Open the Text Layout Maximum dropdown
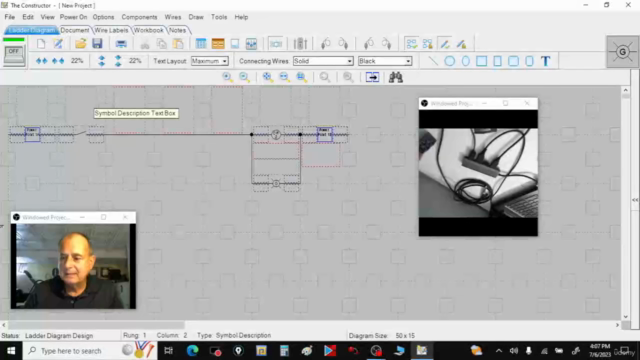The width and height of the screenshot is (640, 360). [210, 61]
